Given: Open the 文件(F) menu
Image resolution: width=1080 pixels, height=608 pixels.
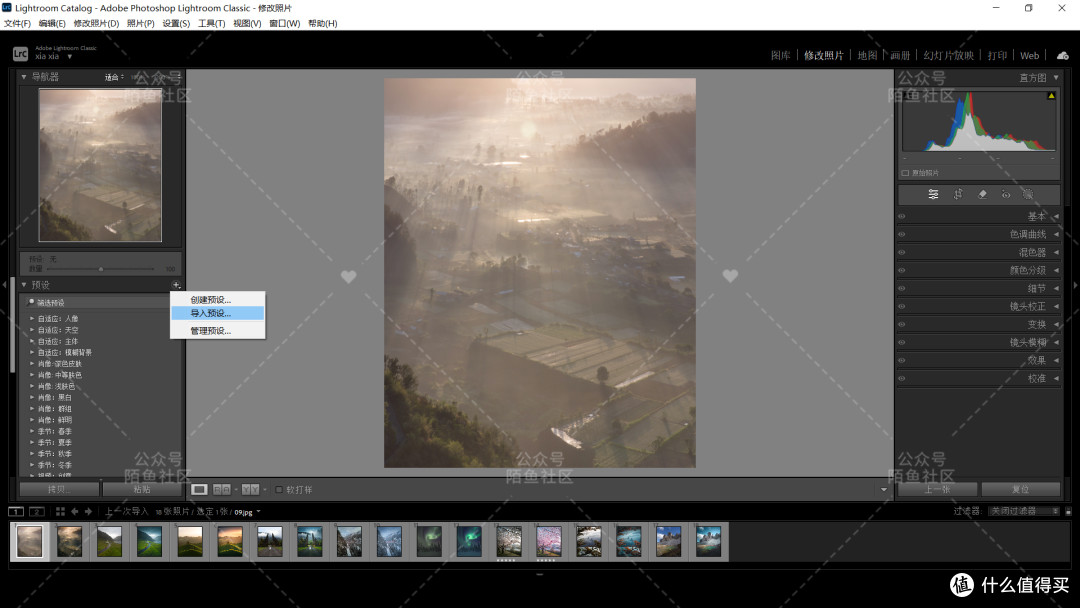Looking at the screenshot, I should pos(17,23).
